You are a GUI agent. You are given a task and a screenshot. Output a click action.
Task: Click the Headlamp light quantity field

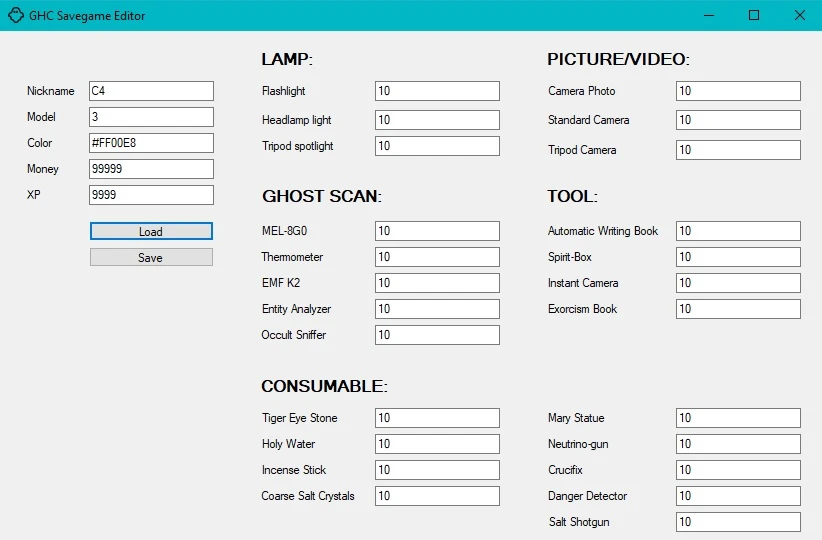[437, 120]
